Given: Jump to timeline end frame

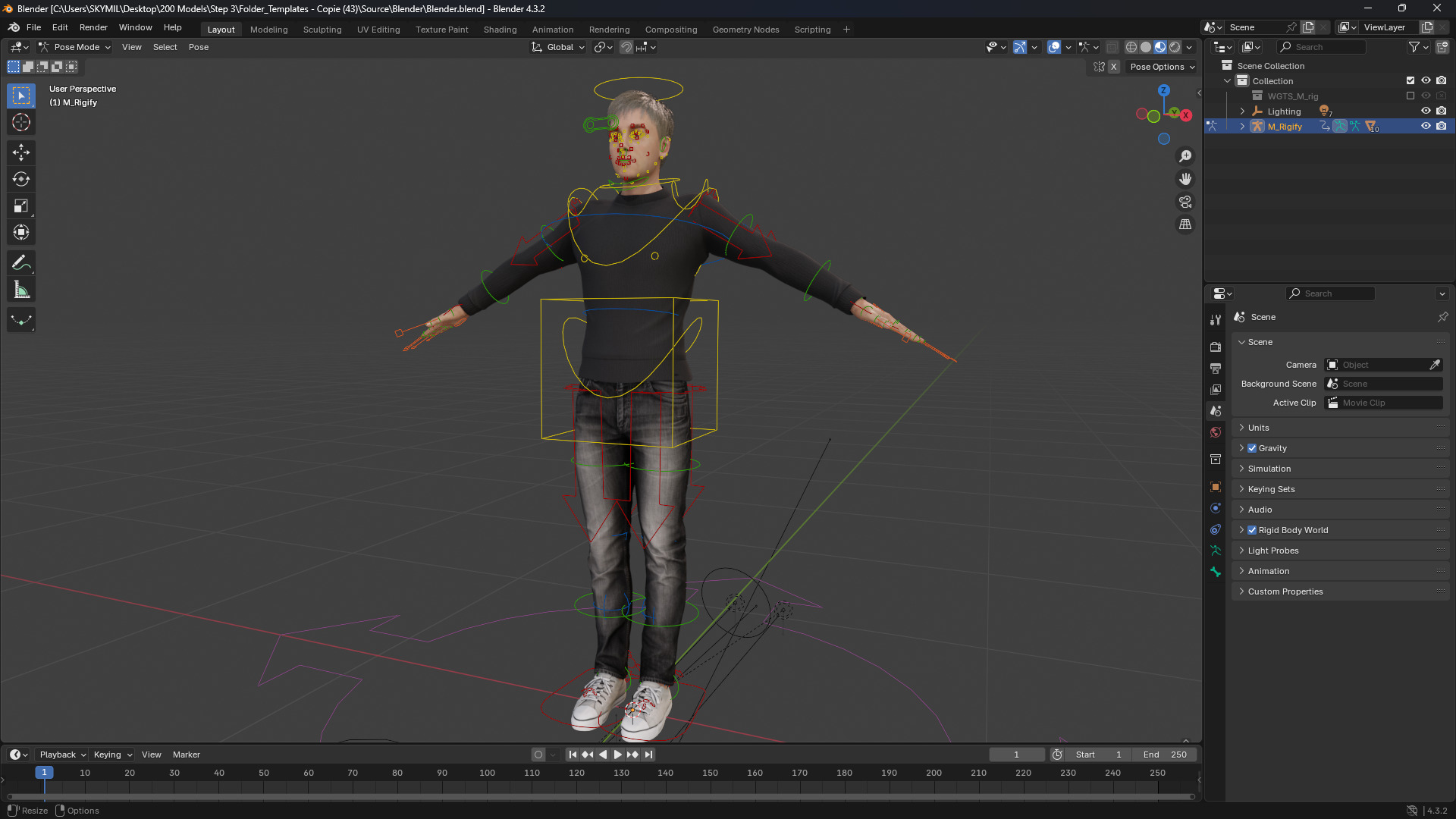Looking at the screenshot, I should point(648,755).
